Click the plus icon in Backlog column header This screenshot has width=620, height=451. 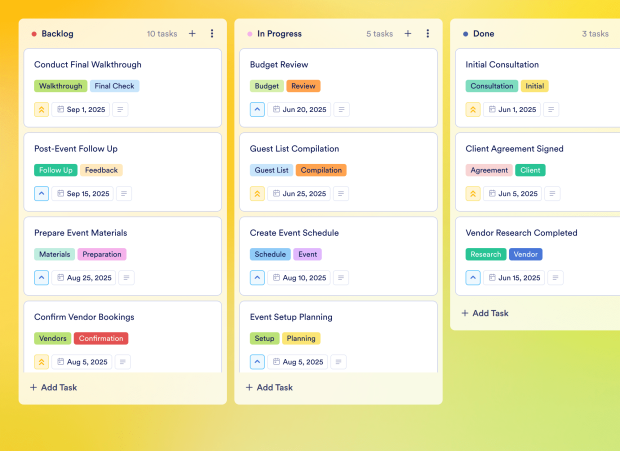[x=192, y=33]
